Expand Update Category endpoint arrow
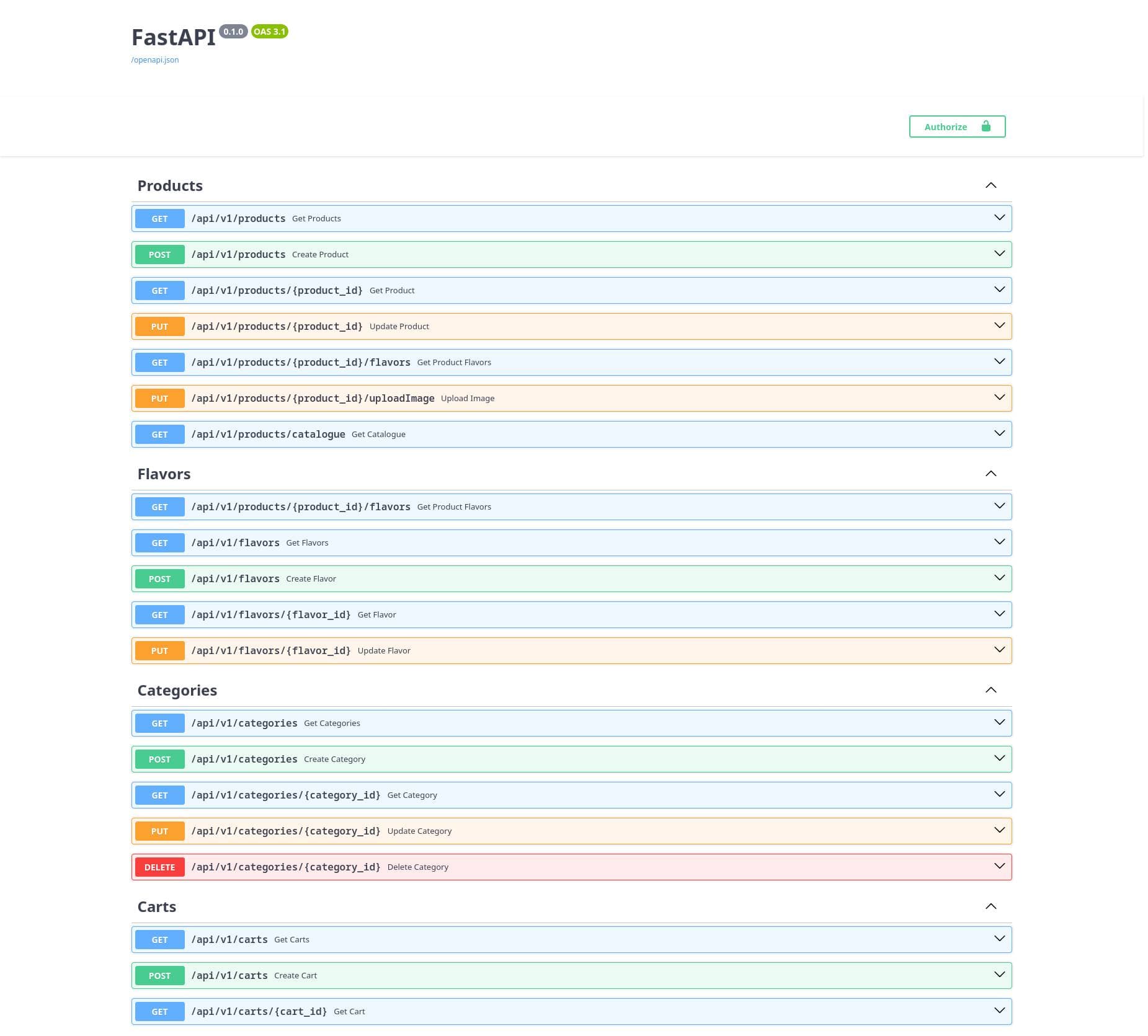 pyautogui.click(x=1000, y=830)
